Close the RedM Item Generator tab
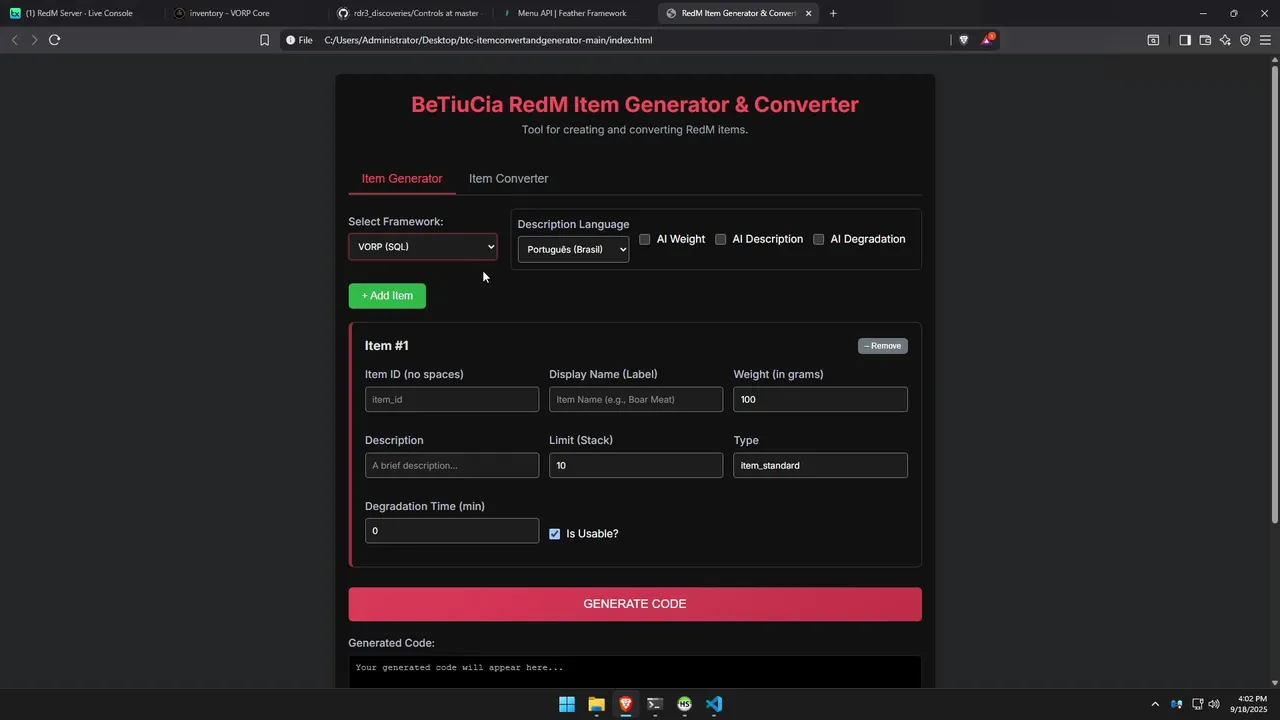 (808, 13)
